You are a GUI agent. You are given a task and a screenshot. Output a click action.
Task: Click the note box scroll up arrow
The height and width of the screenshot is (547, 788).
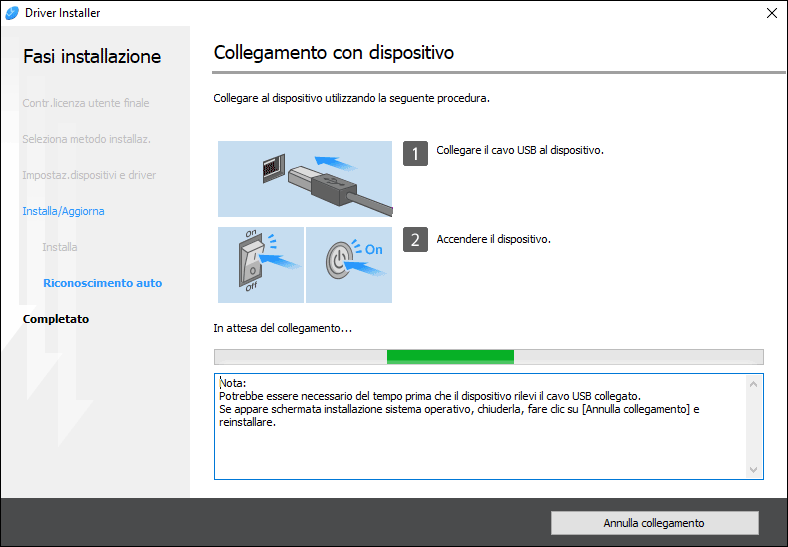[x=753, y=385]
